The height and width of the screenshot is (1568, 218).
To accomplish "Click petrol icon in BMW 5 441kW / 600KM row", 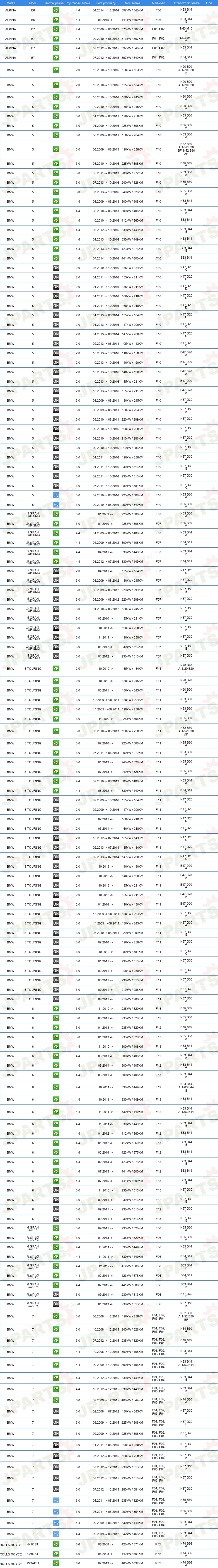I will [x=56, y=258].
